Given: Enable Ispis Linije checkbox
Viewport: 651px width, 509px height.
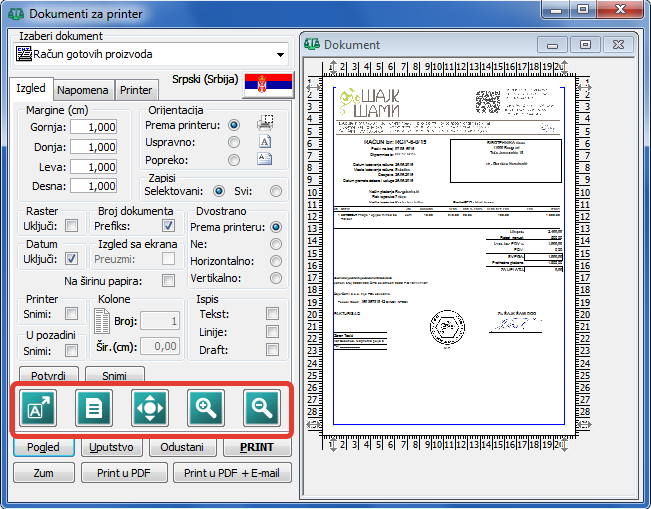Looking at the screenshot, I should click(x=272, y=332).
